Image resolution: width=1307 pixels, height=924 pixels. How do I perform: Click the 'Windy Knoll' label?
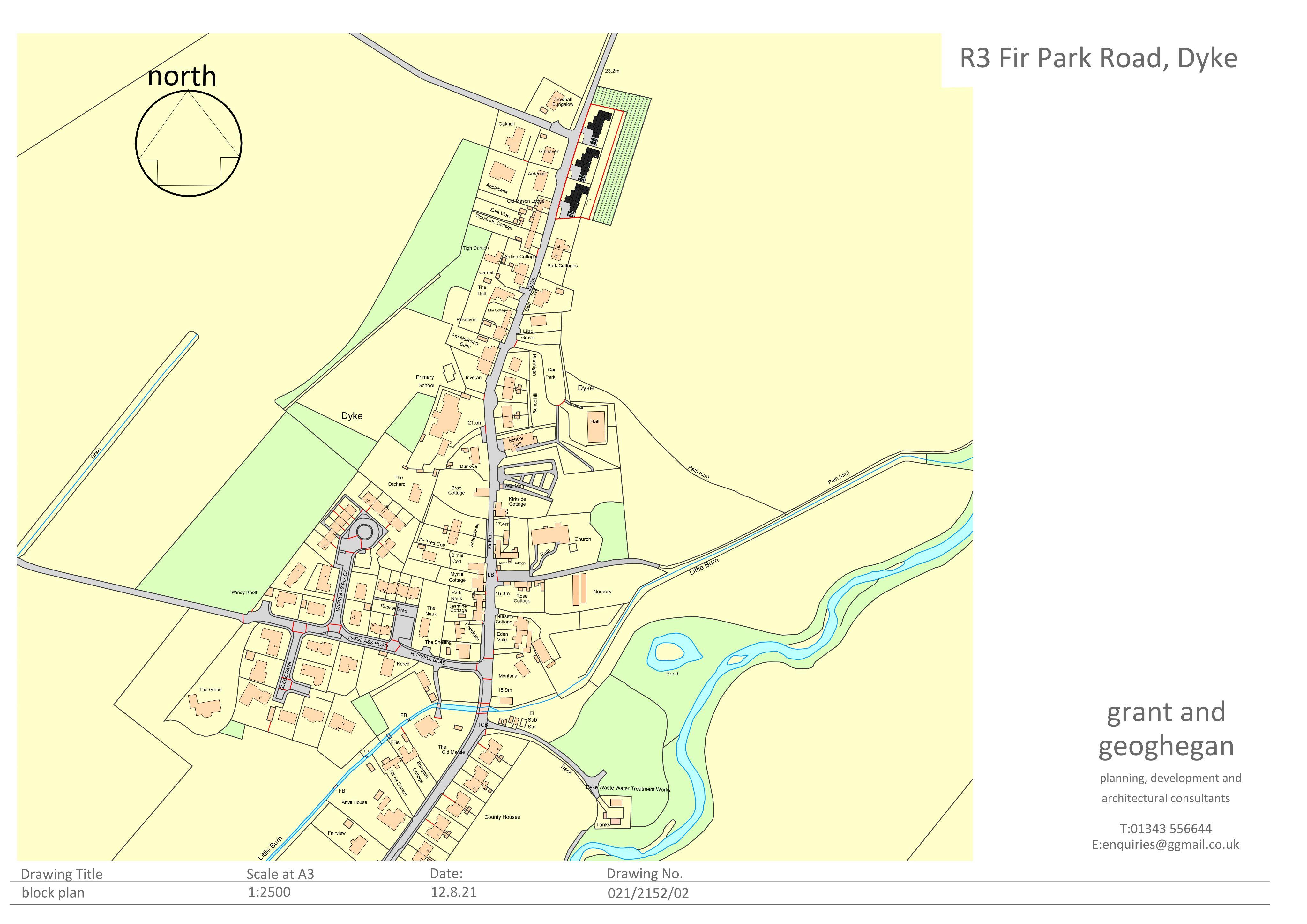click(x=244, y=593)
